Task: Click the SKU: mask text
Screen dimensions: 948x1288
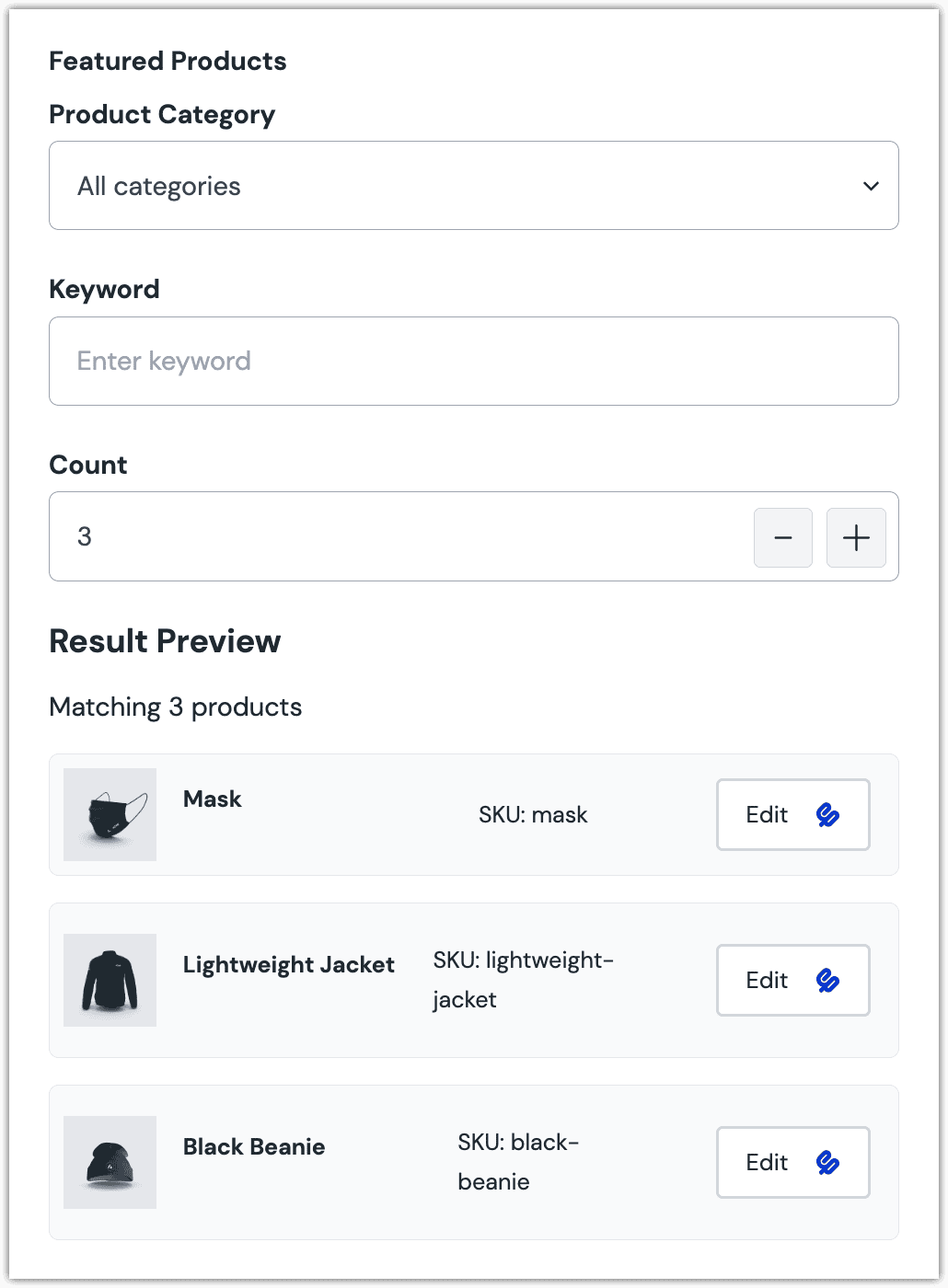Action: pyautogui.click(x=533, y=815)
